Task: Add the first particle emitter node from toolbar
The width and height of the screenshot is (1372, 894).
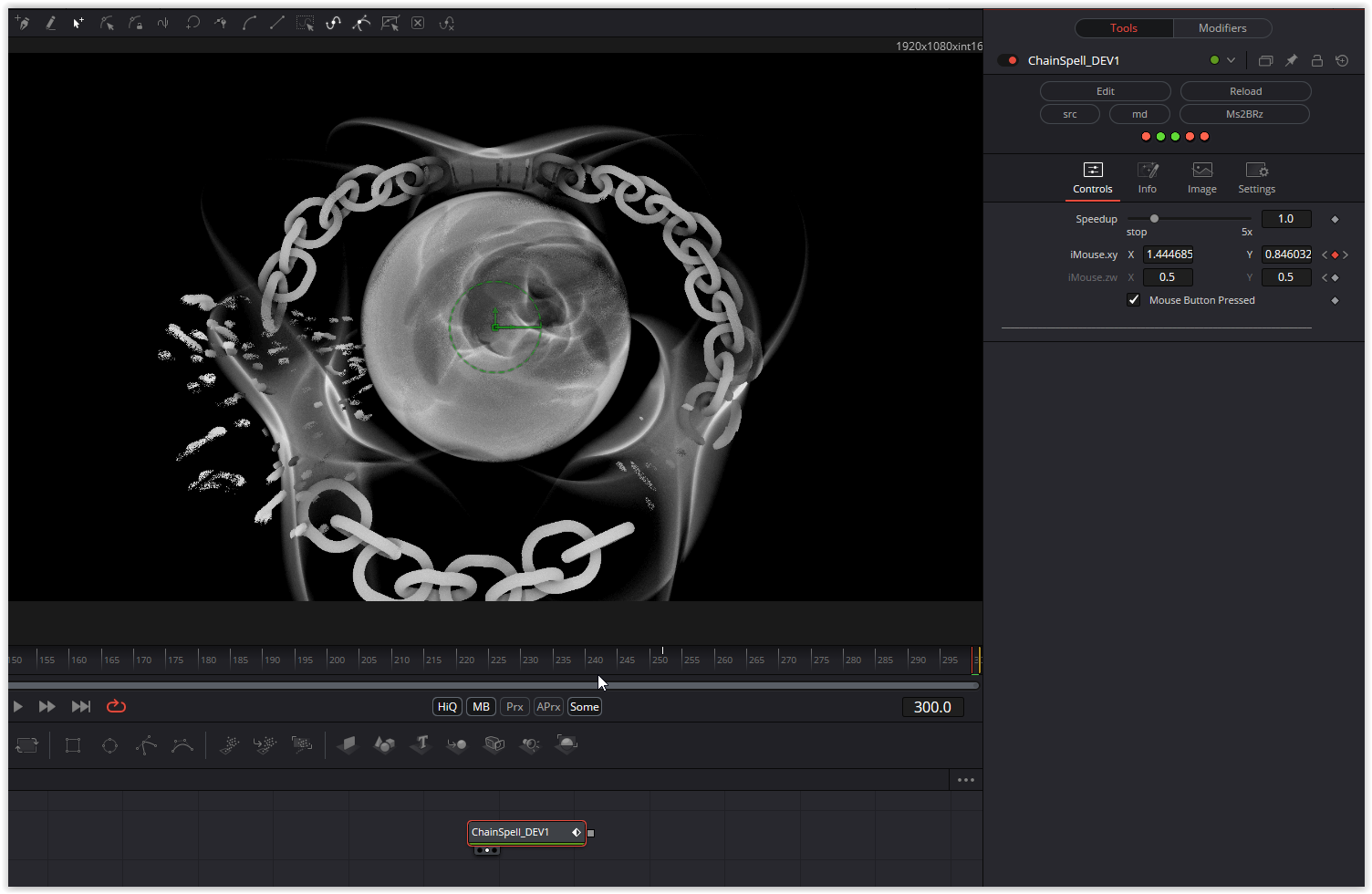Action: tap(229, 744)
